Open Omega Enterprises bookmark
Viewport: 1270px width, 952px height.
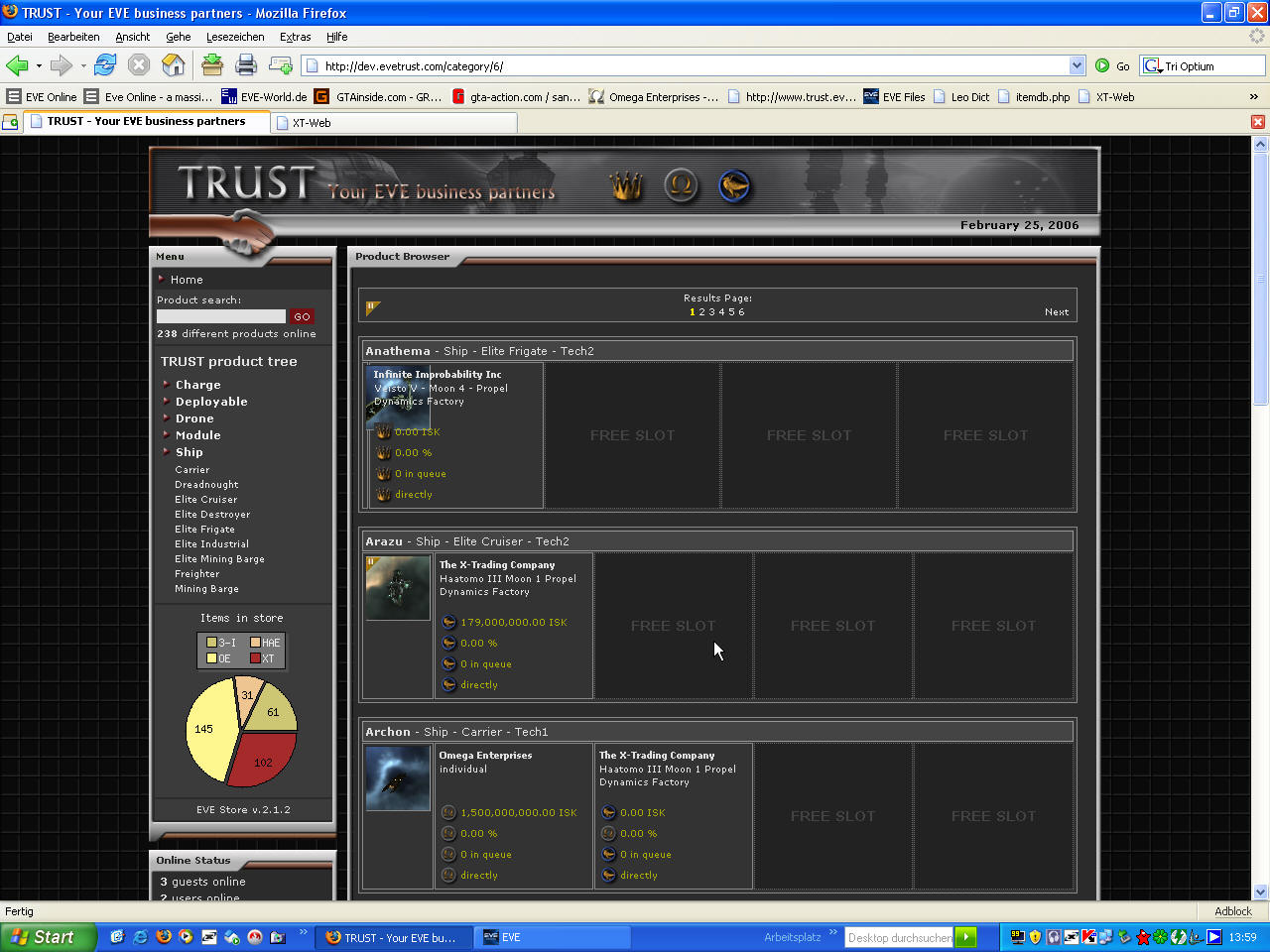click(654, 96)
